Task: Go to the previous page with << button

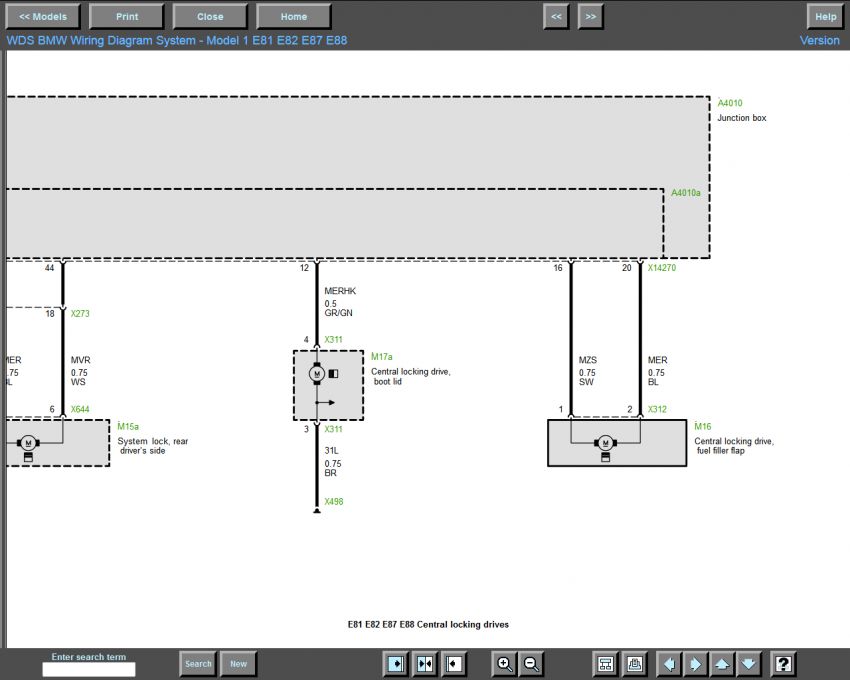Action: tap(556, 17)
